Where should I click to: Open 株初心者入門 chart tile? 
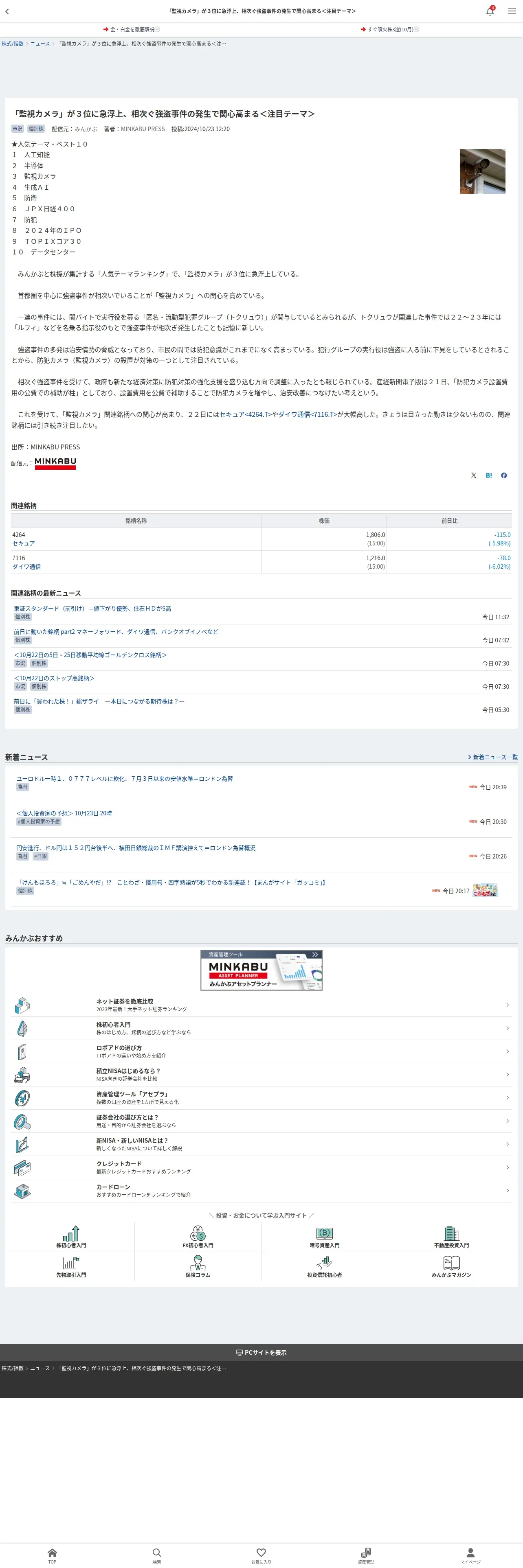(71, 1236)
